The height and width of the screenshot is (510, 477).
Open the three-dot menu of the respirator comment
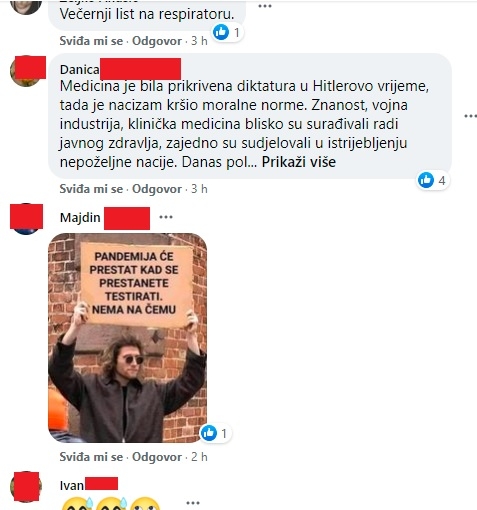click(x=265, y=6)
